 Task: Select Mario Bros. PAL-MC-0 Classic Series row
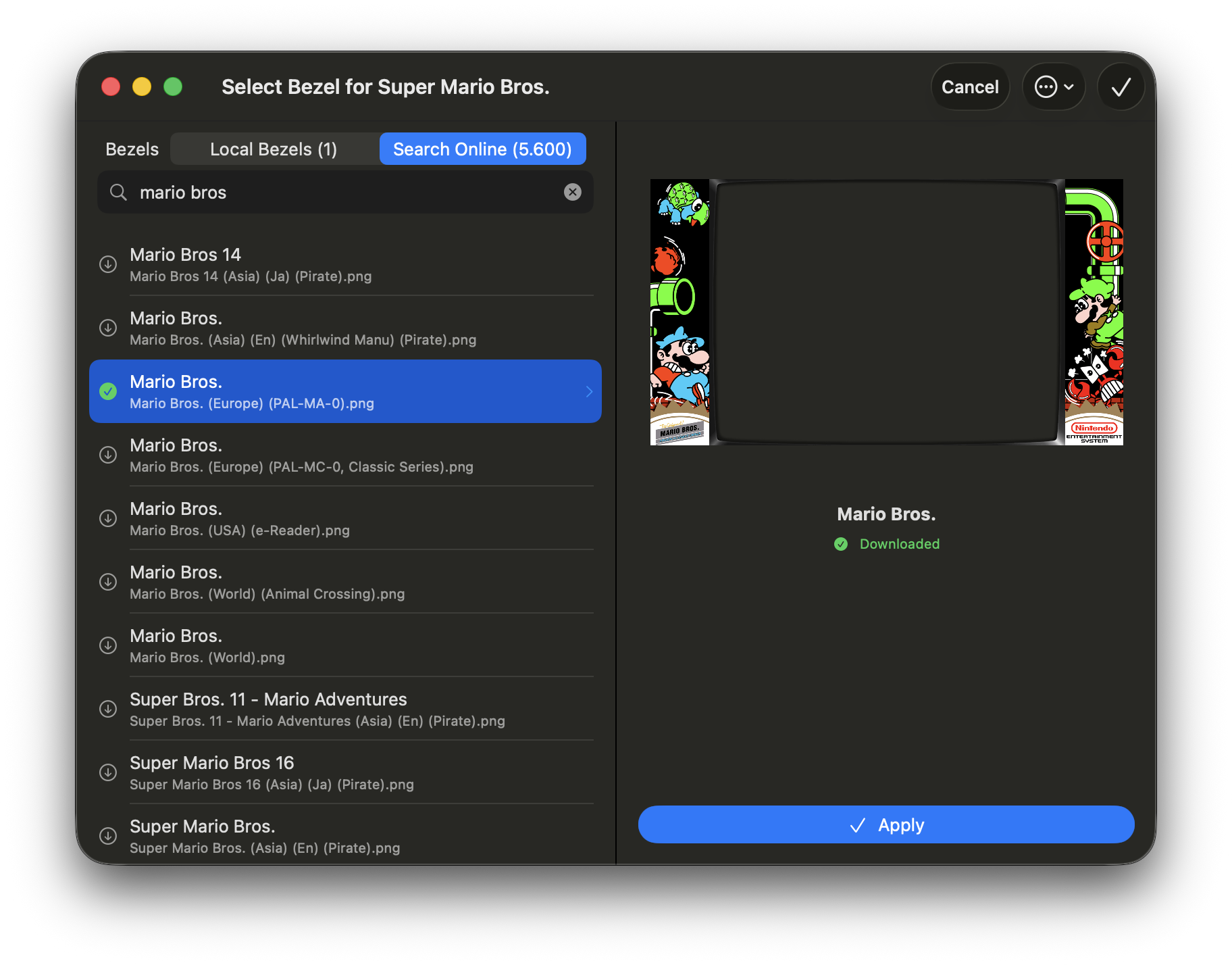coord(345,455)
